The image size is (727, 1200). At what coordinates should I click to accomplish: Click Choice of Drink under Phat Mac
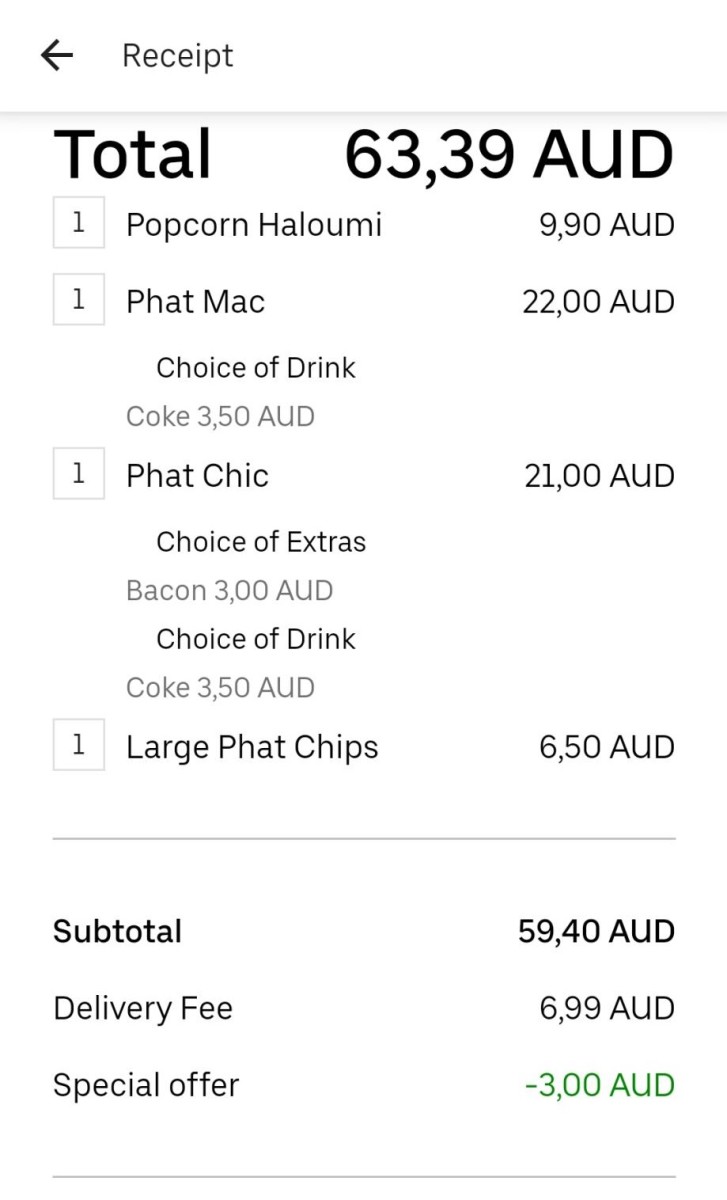(256, 368)
